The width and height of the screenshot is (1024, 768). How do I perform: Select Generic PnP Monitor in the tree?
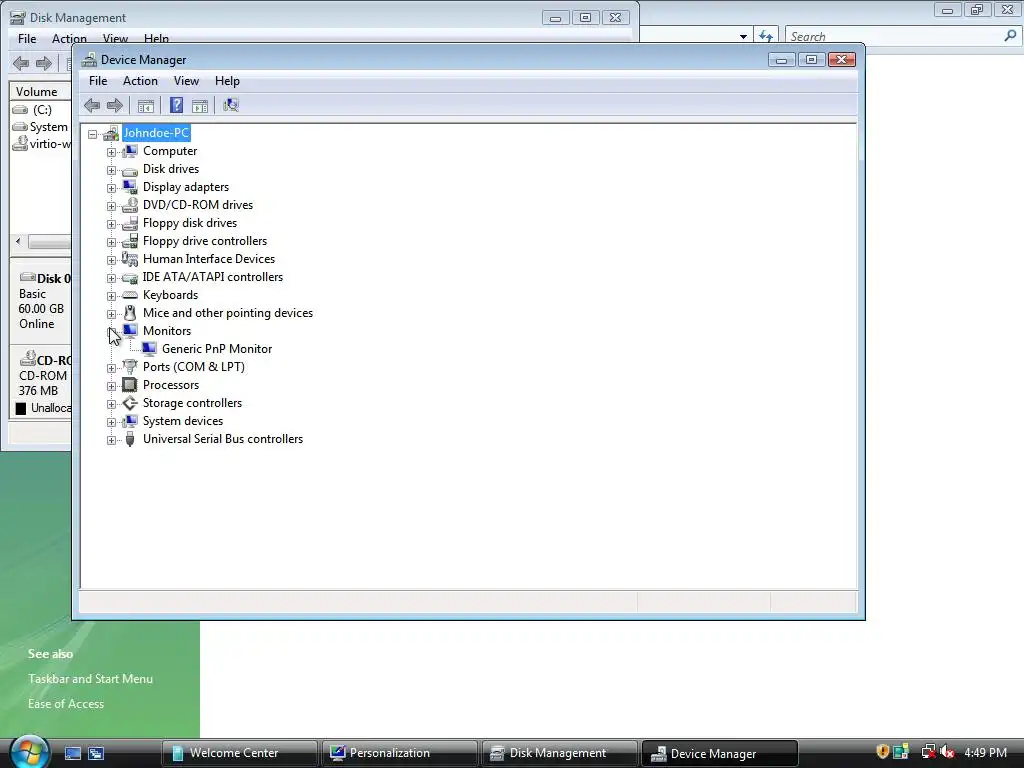click(217, 349)
